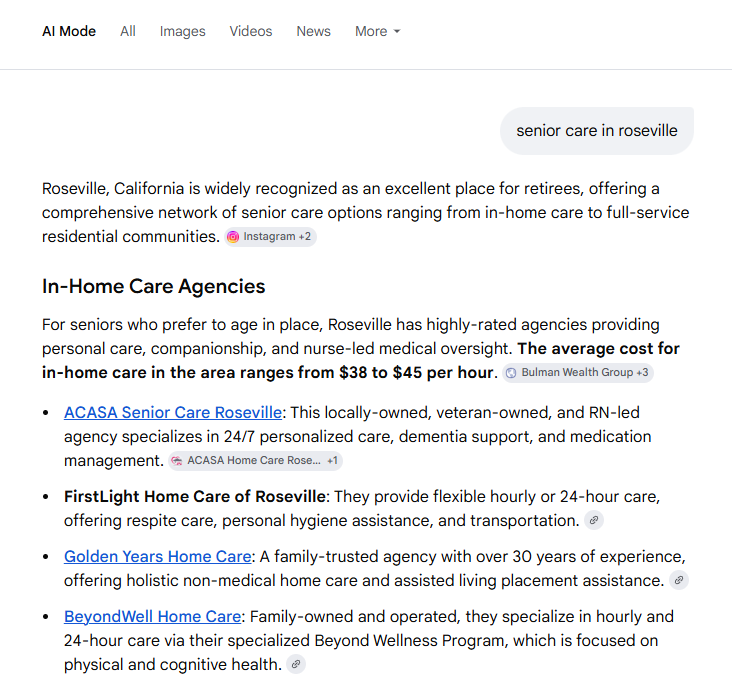Expand the More dropdown arrow
732x697 pixels.
397,32
